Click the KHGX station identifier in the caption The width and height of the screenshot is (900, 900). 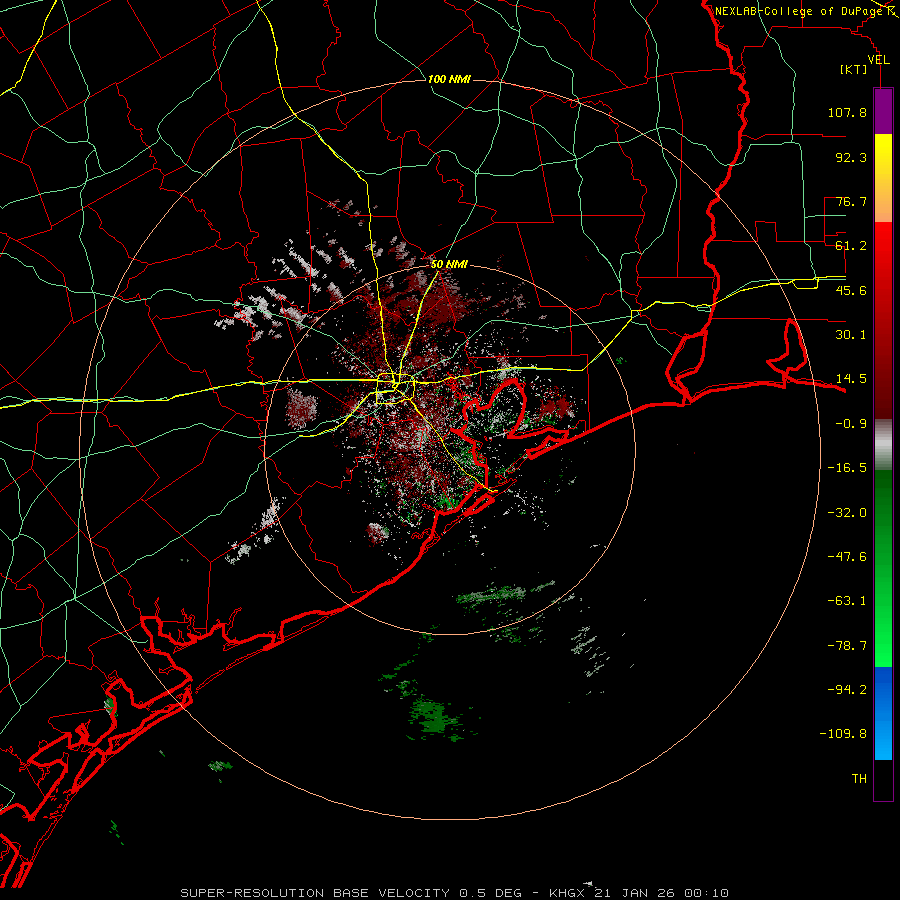pos(569,893)
